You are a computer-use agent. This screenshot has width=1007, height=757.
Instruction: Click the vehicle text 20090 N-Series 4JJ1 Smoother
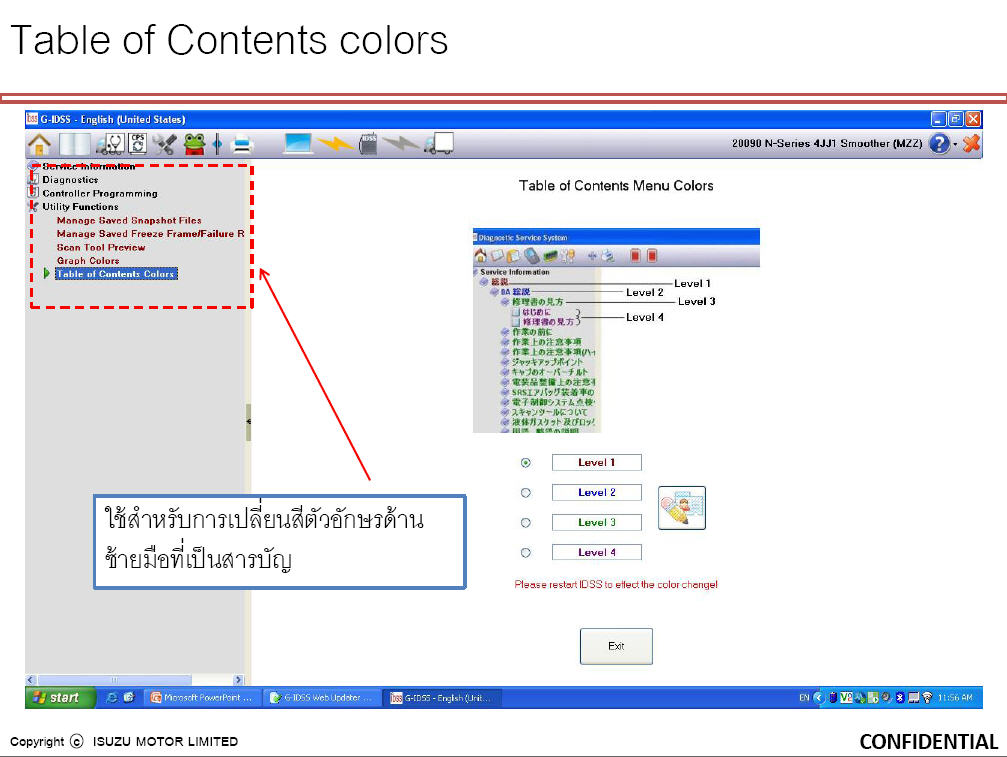tap(827, 144)
